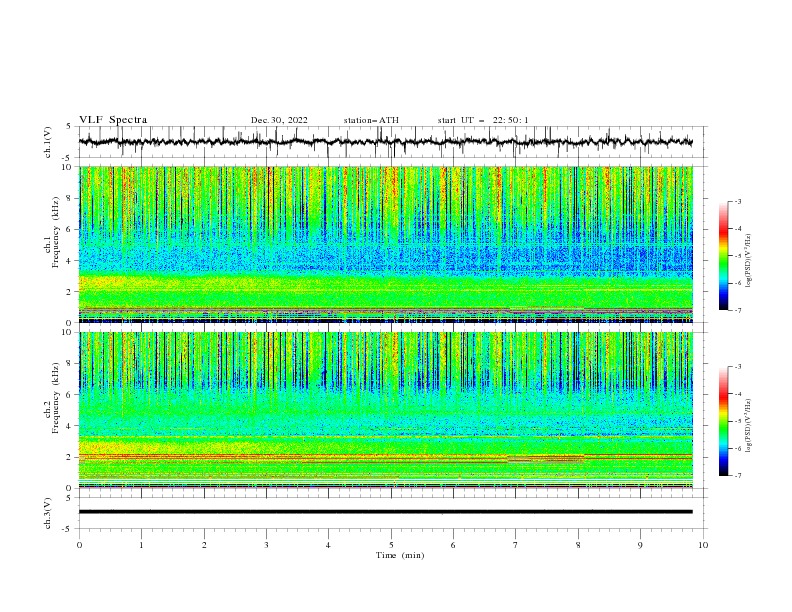Image resolution: width=792 pixels, height=612 pixels.
Task: Click the ch.3 flat voltage trace
Action: tap(385, 512)
